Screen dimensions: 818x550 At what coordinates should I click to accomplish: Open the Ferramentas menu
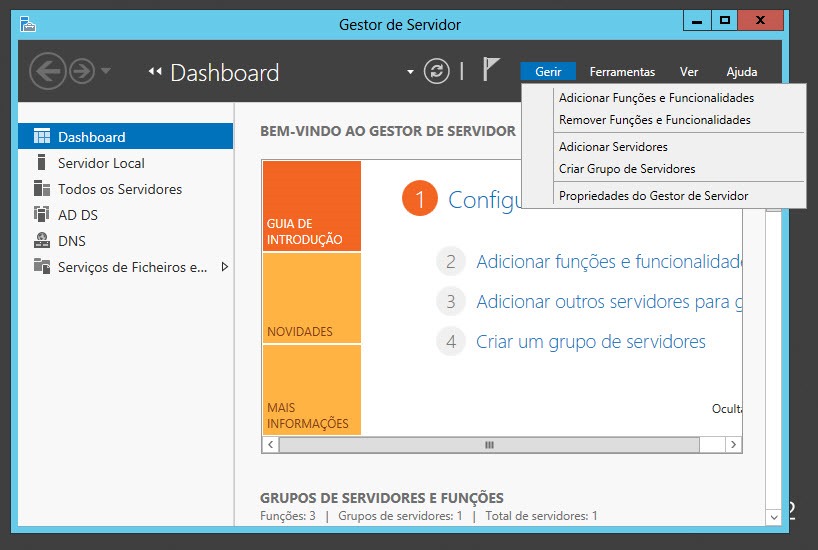(x=622, y=72)
